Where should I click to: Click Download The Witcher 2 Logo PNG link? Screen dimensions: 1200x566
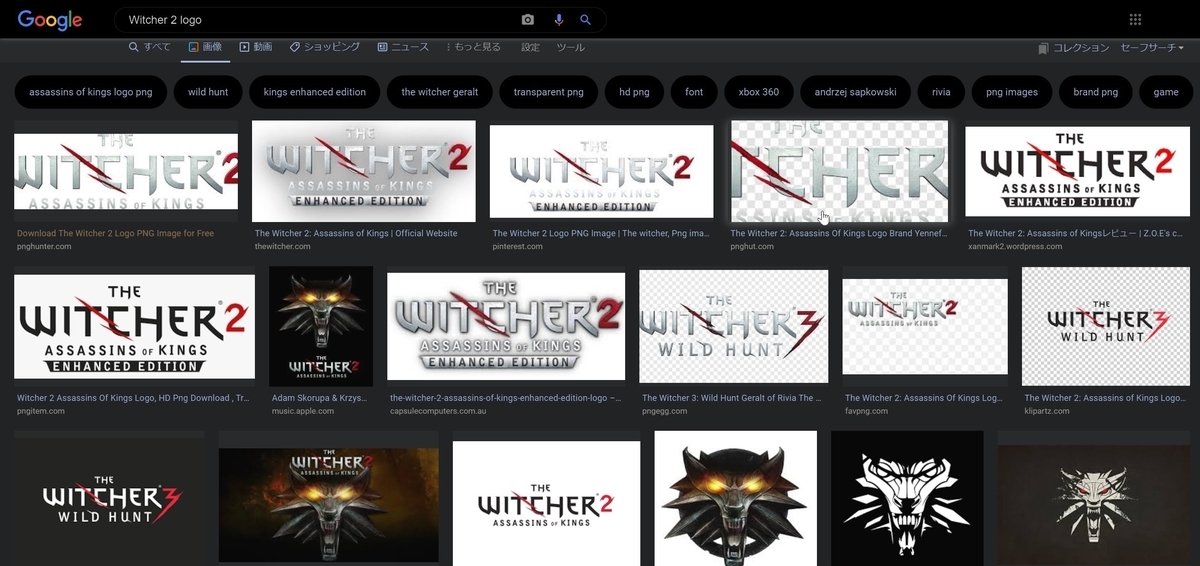pos(115,233)
